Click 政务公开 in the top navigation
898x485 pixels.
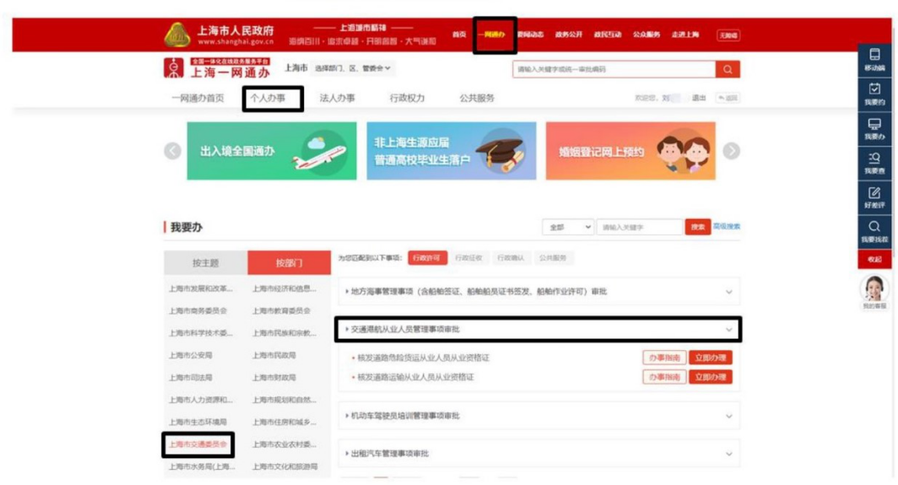tap(568, 34)
